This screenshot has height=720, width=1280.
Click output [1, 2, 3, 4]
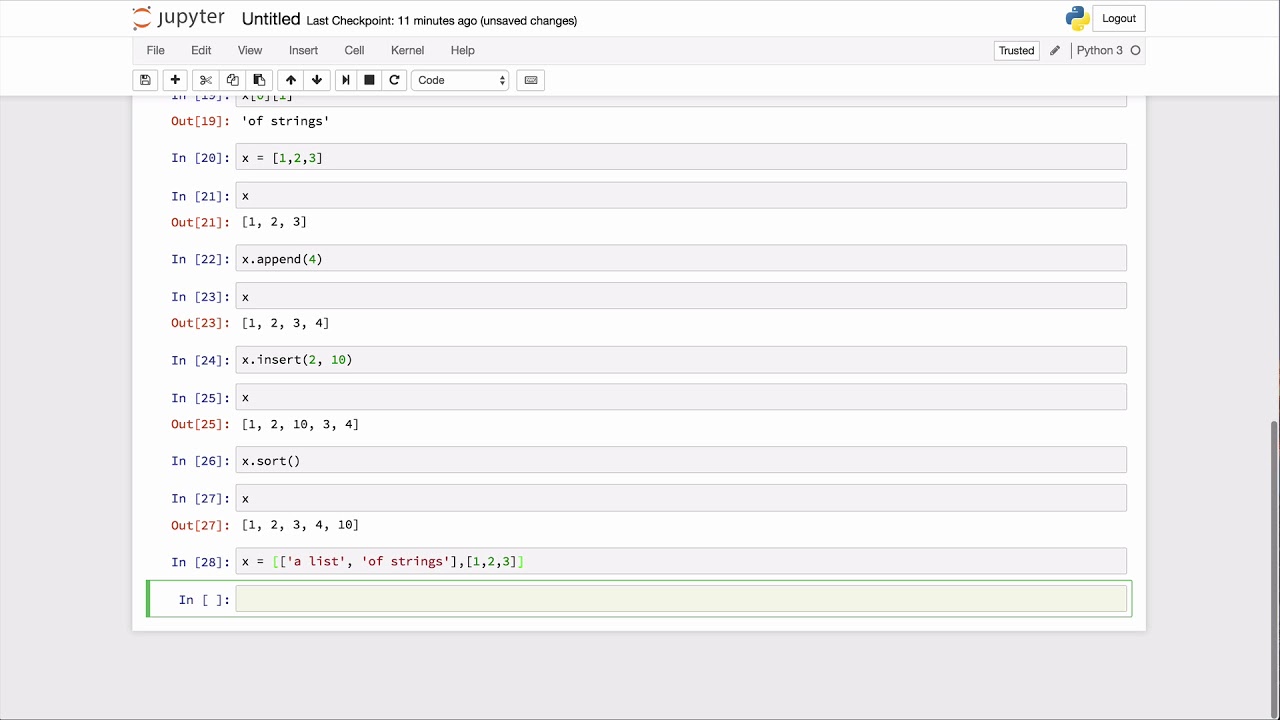tap(285, 323)
